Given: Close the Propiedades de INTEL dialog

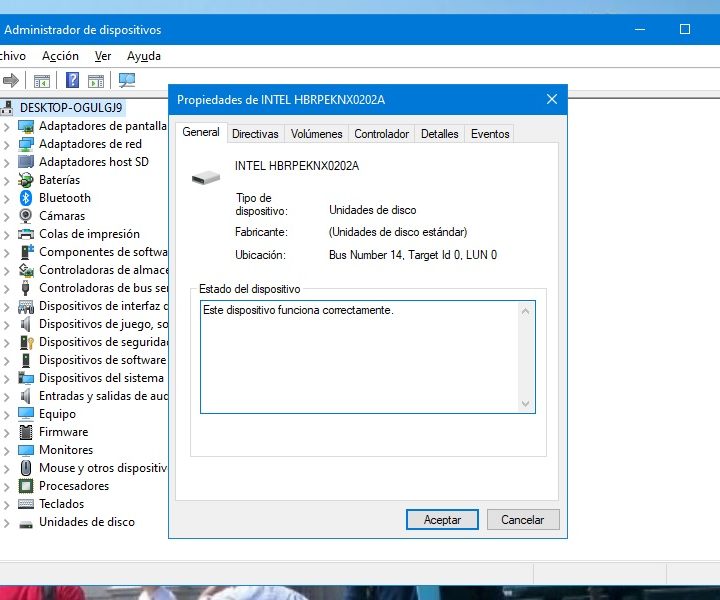Looking at the screenshot, I should (552, 99).
